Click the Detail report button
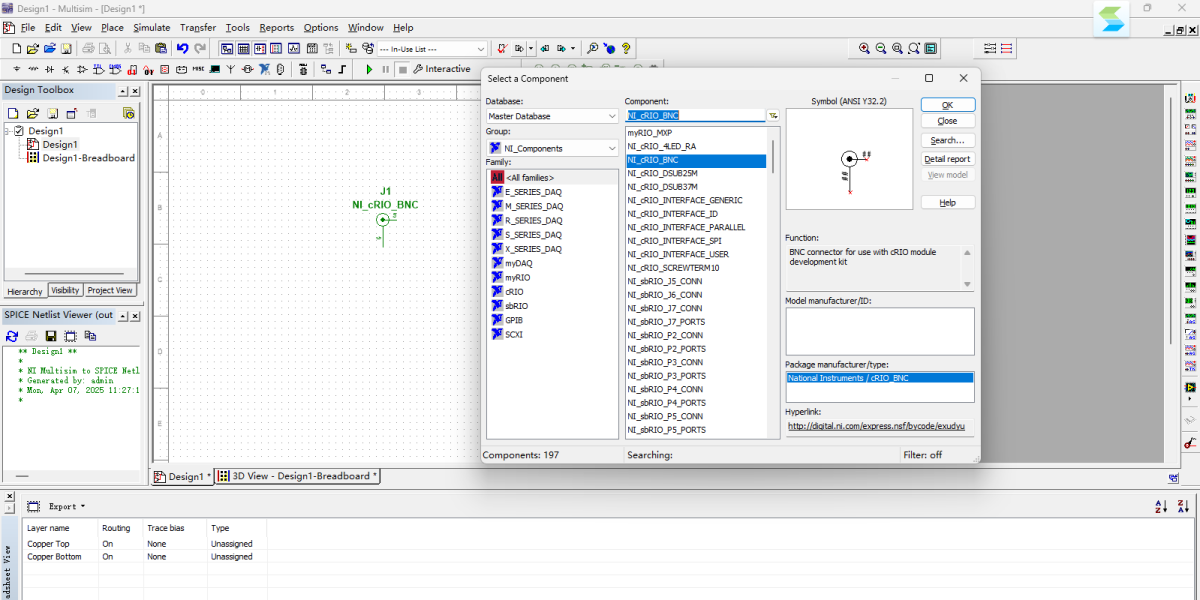Viewport: 1200px width, 600px height. click(947, 159)
